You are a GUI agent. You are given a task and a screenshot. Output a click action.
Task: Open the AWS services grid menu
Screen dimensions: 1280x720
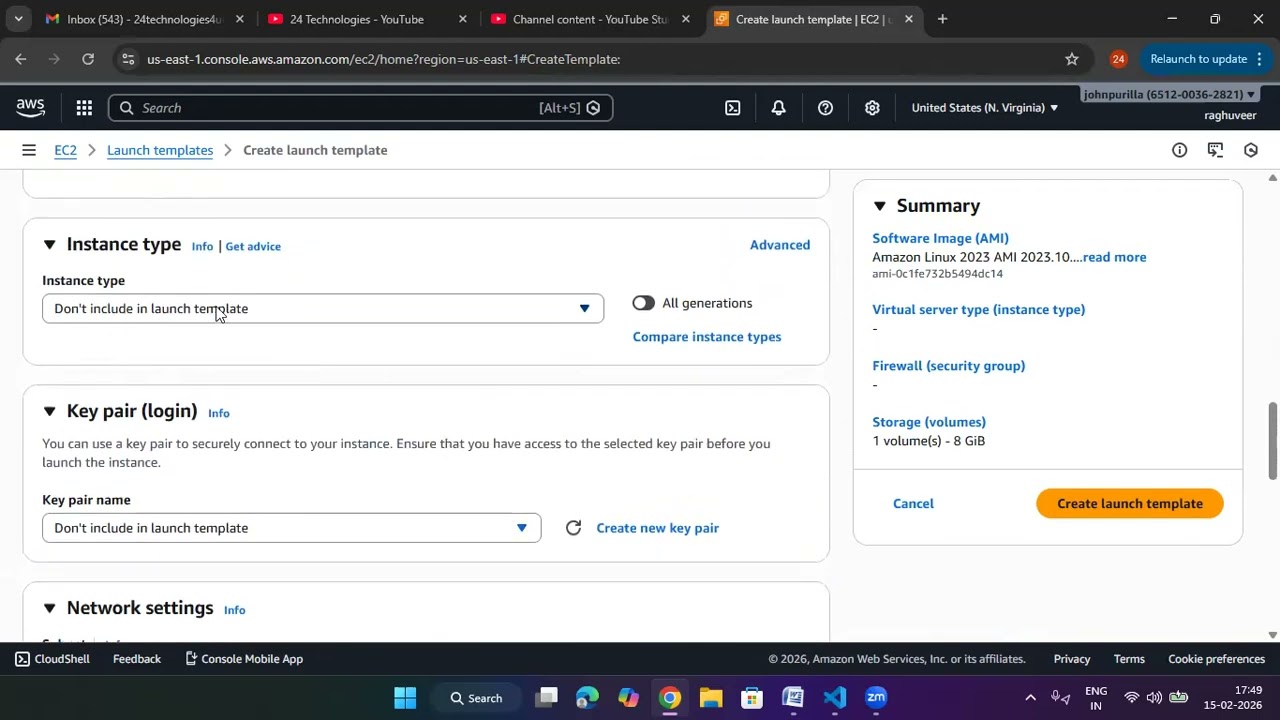[x=84, y=108]
